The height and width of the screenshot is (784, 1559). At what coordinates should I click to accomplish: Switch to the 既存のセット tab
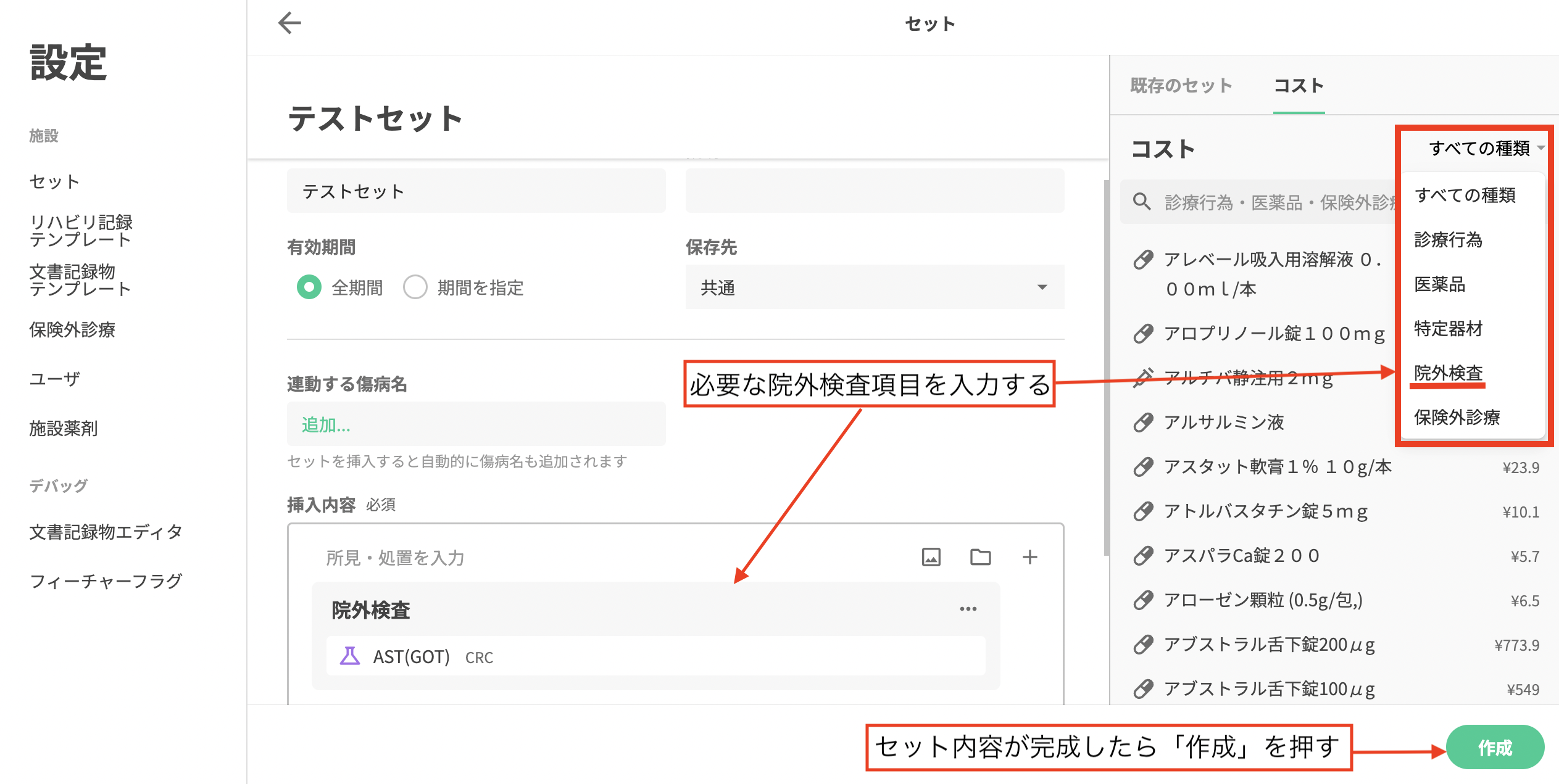point(1181,86)
